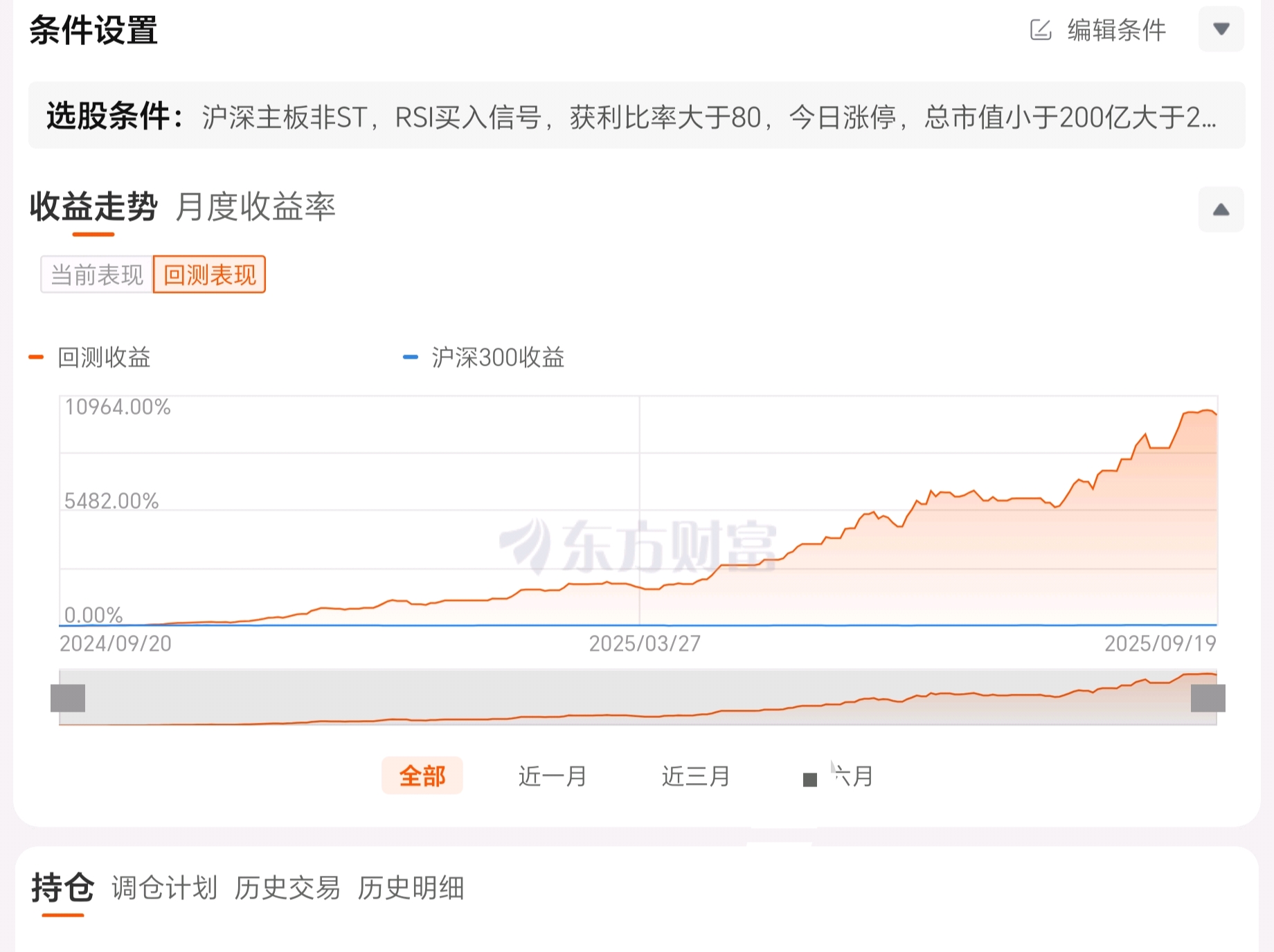
Task: Open the 历史明细 tab
Action: 411,888
